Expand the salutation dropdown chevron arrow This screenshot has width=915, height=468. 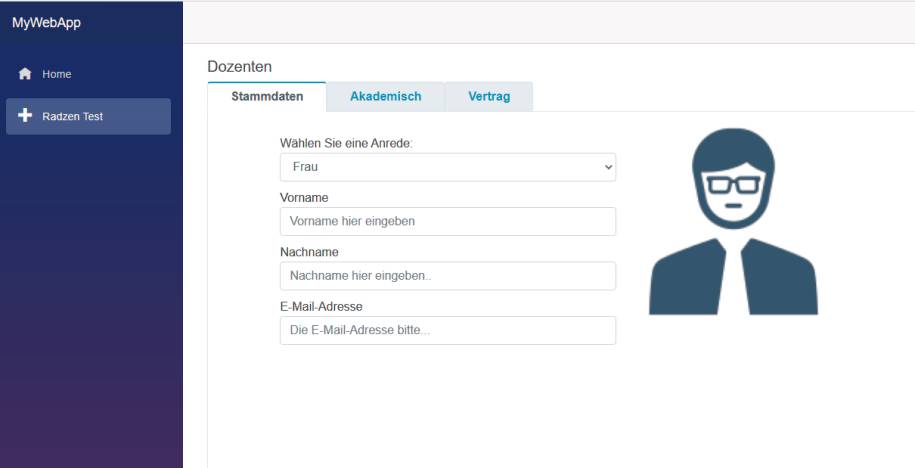tap(608, 167)
